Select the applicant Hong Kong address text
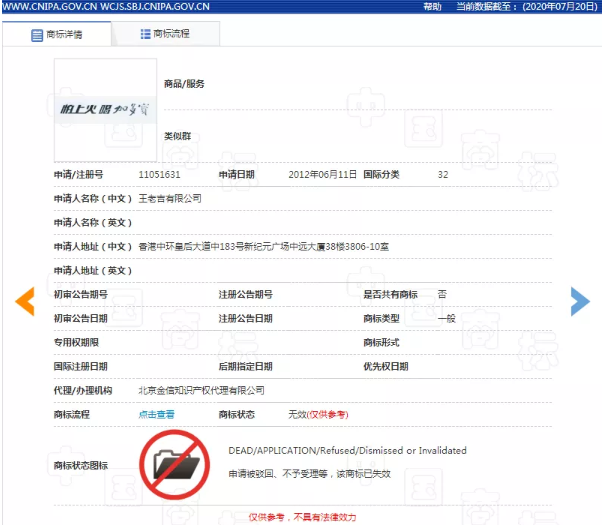Screen dimensions: 607x525 point(264,247)
